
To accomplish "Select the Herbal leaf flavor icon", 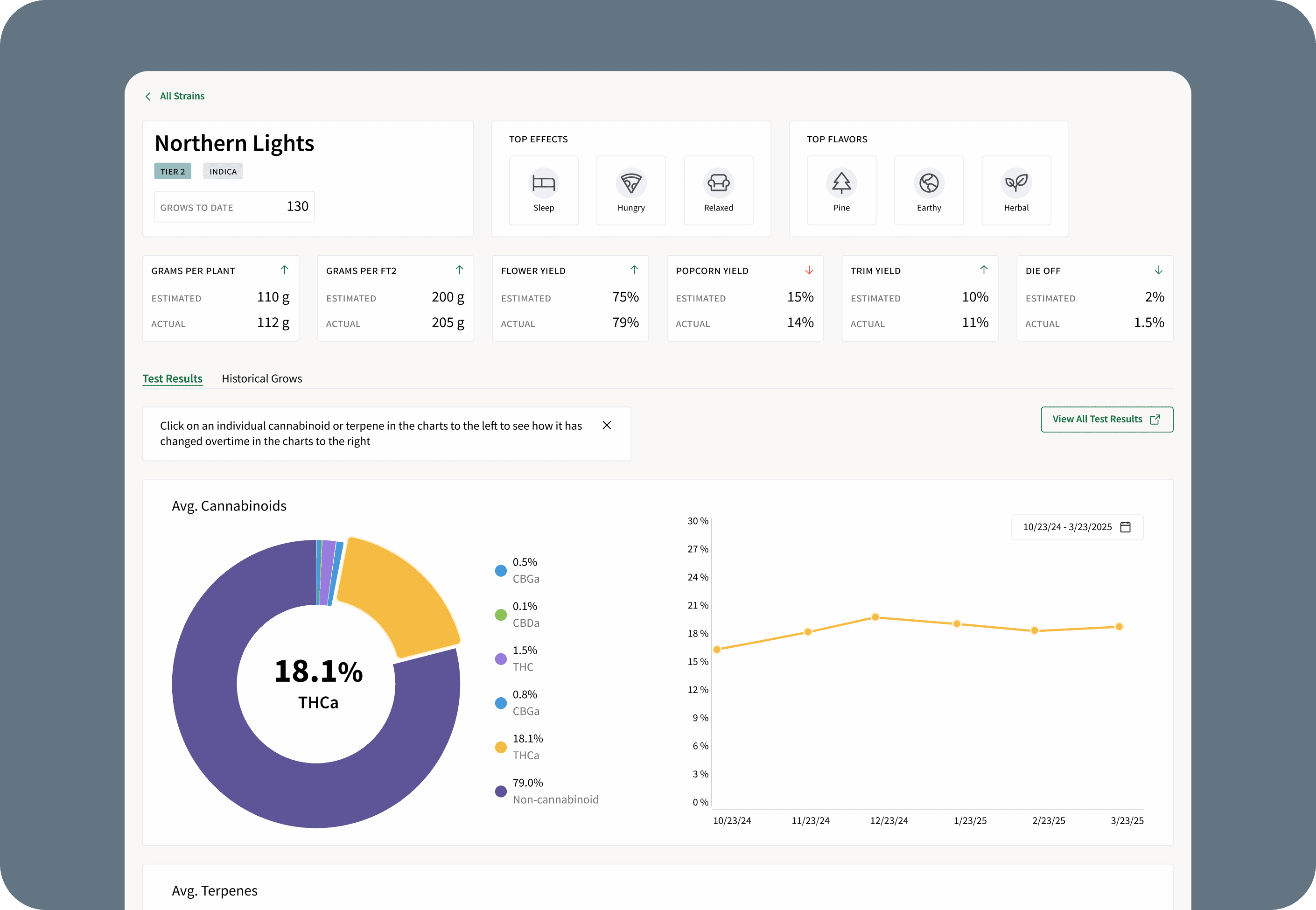I will 1016,183.
